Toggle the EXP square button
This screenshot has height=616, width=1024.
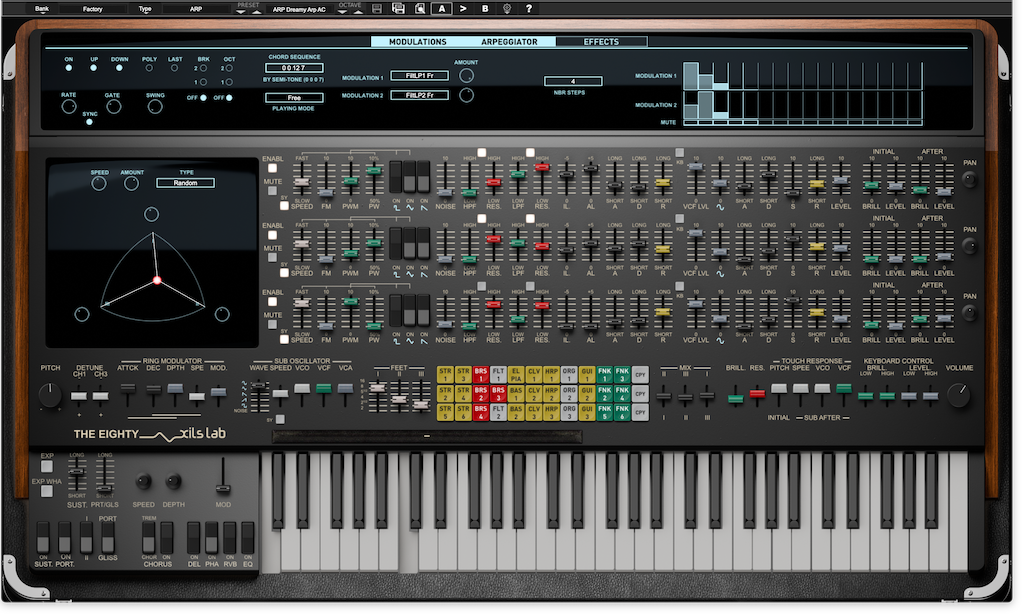pos(46,466)
